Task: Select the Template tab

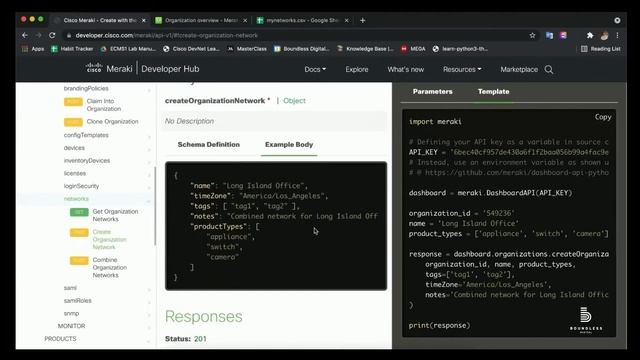Action: [x=493, y=91]
